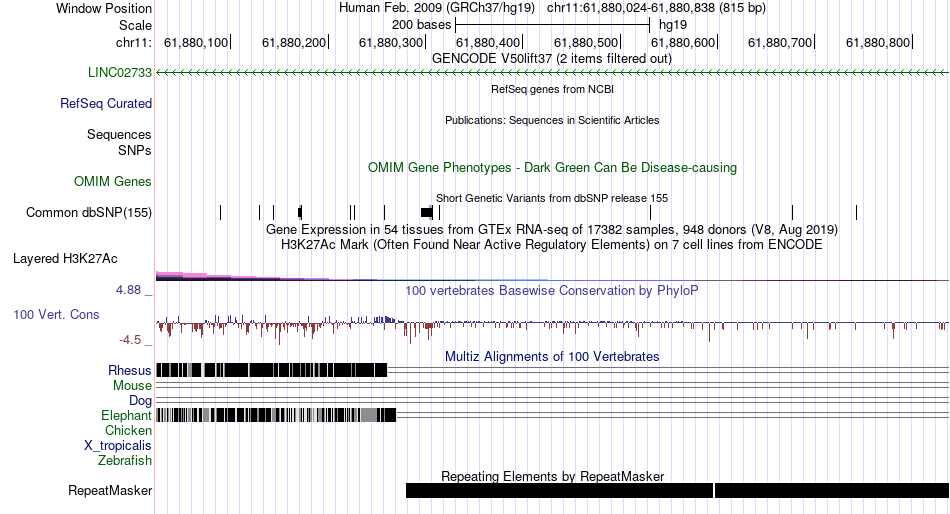Click the Repeating Elements by RepeatMasker title
950x514 pixels.
(552, 476)
